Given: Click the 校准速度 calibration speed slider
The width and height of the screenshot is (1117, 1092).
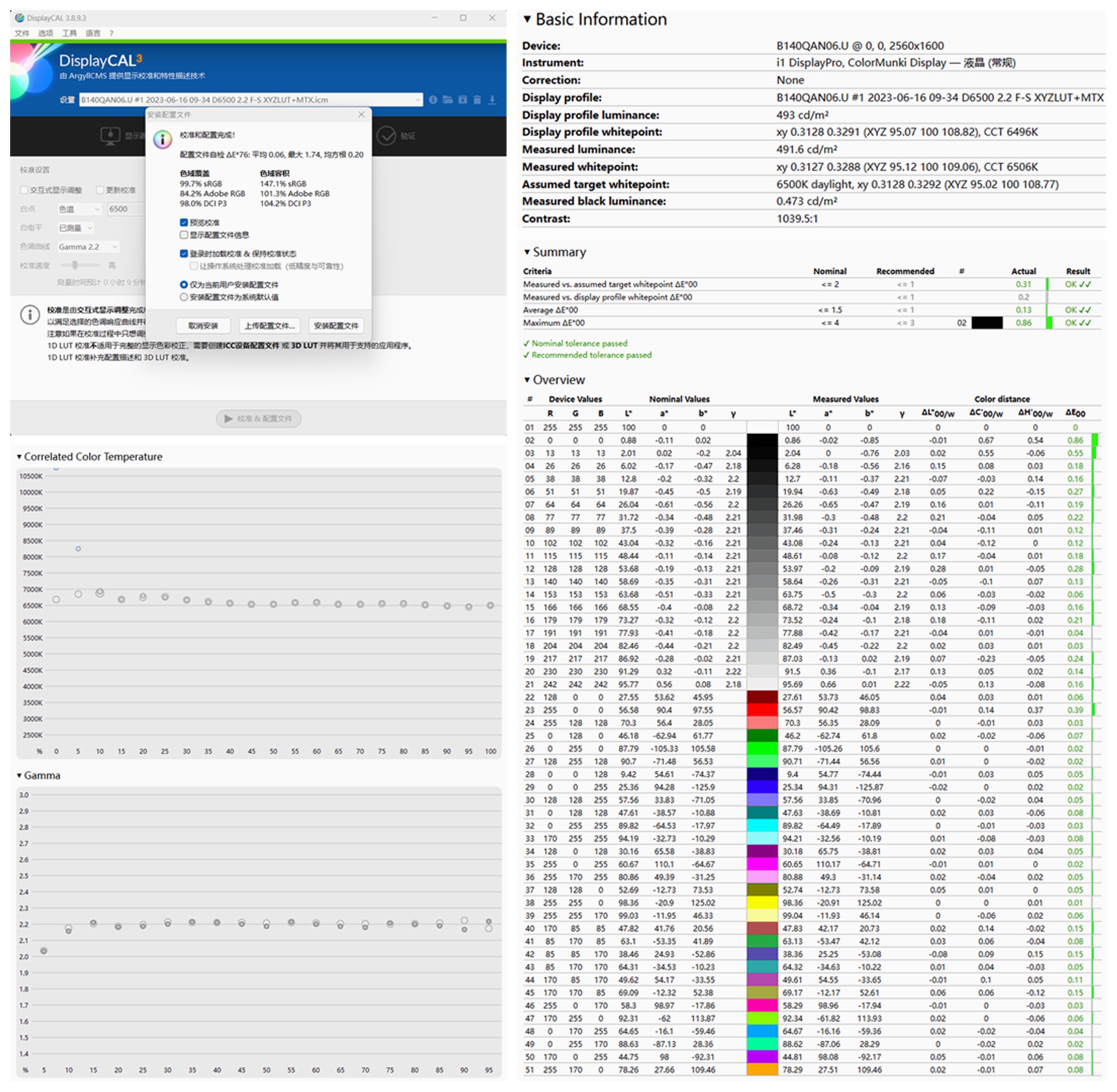Looking at the screenshot, I should coord(75,265).
